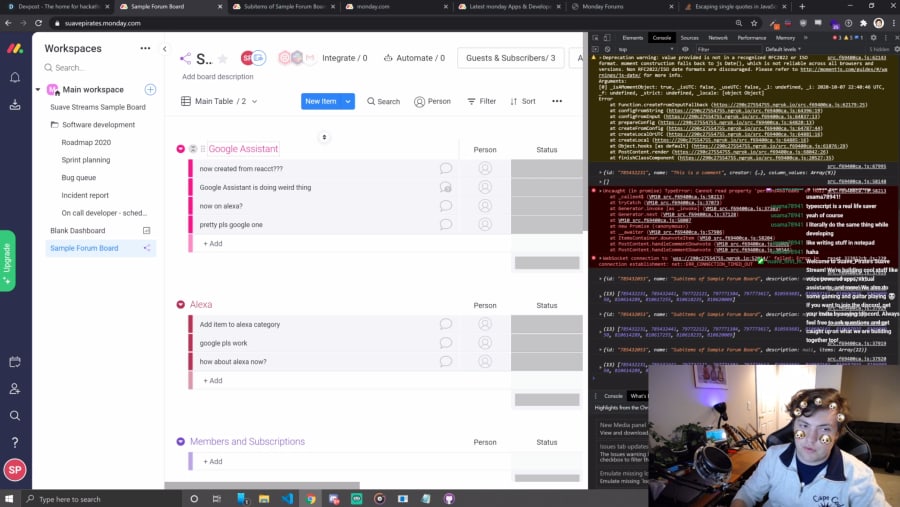The height and width of the screenshot is (507, 900).
Task: Open Workspaces three-dot options menu
Action: point(145,48)
